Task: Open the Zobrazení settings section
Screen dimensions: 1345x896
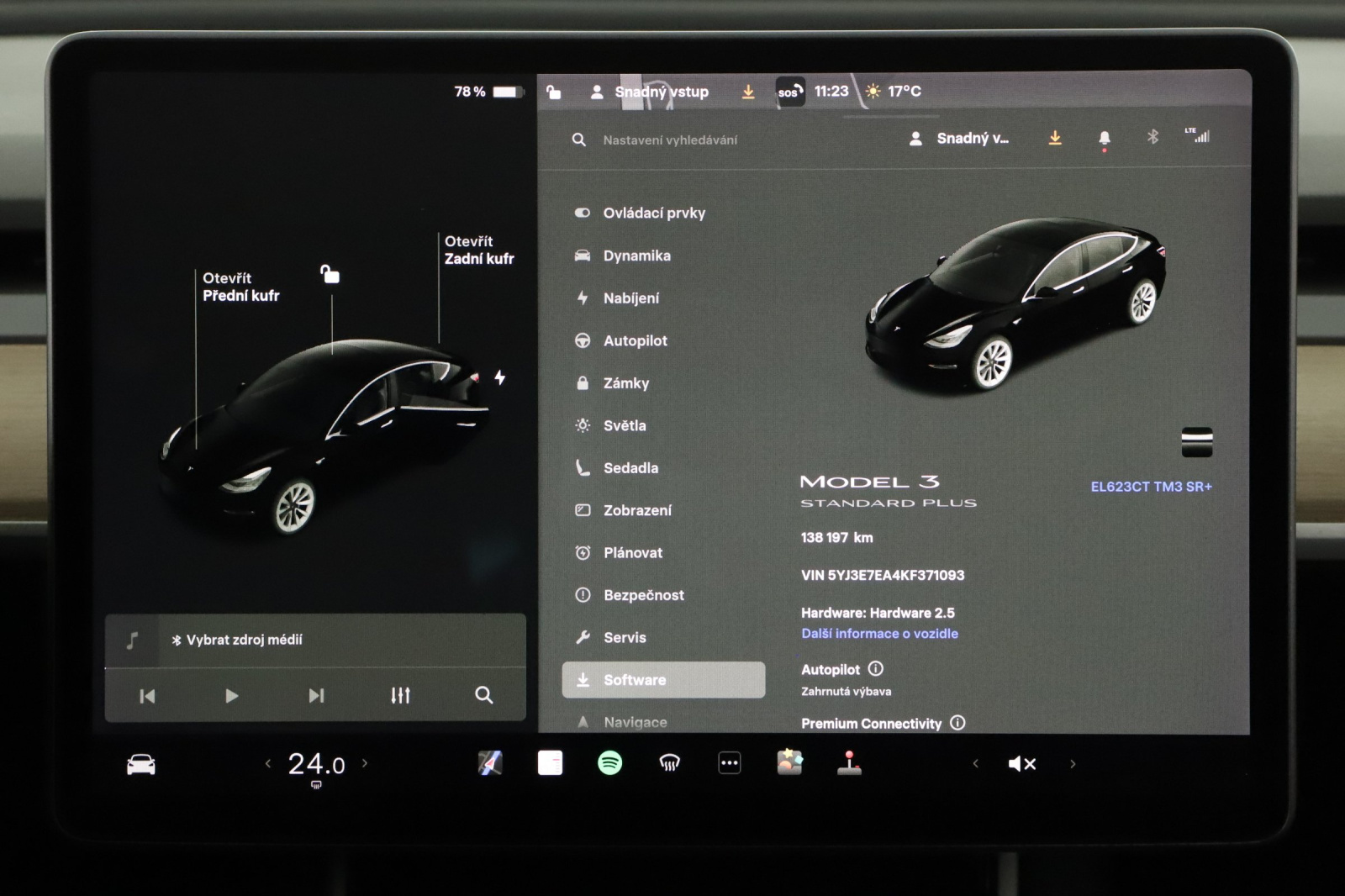Action: (x=636, y=510)
